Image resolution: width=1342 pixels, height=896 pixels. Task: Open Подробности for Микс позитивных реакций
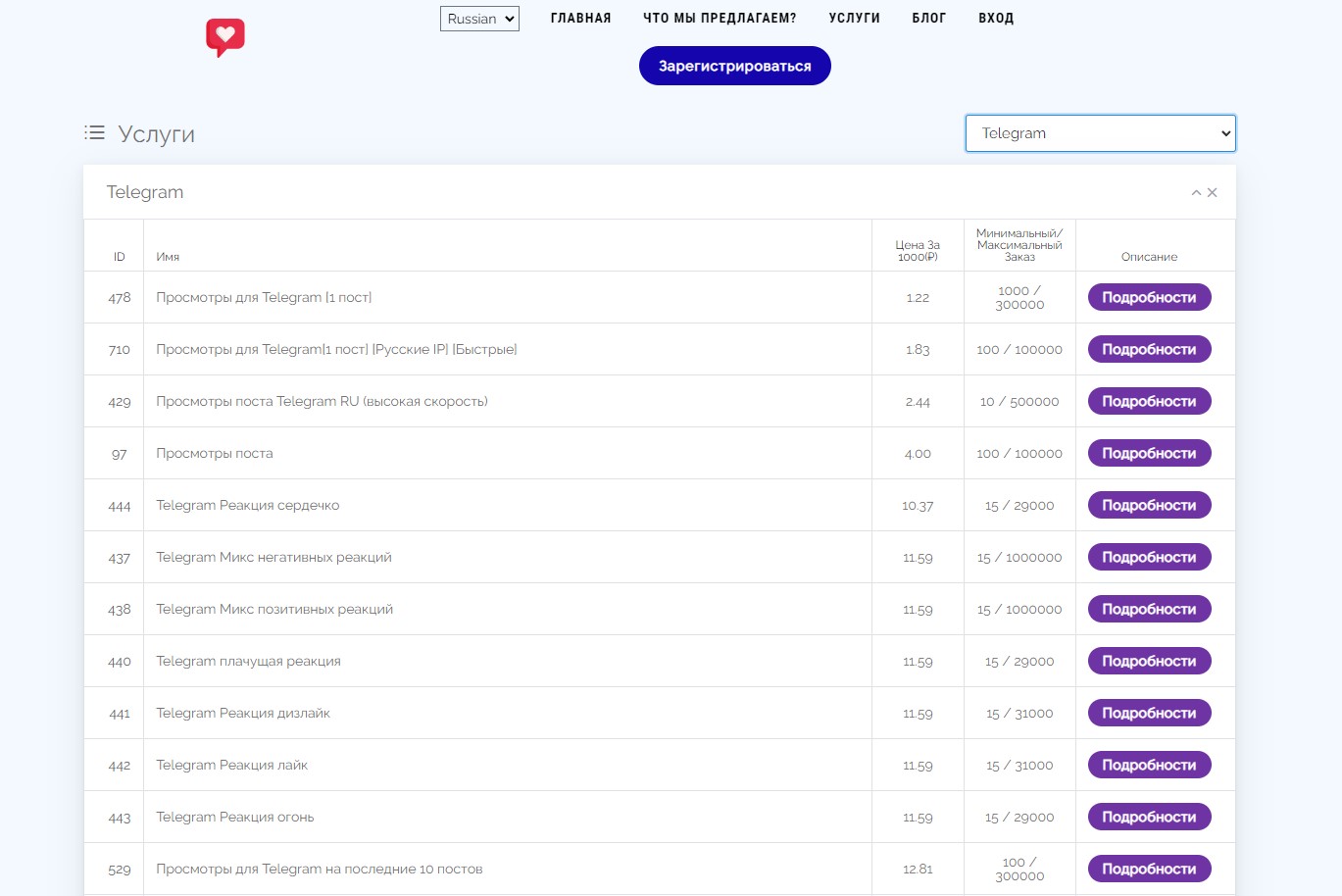(x=1149, y=609)
